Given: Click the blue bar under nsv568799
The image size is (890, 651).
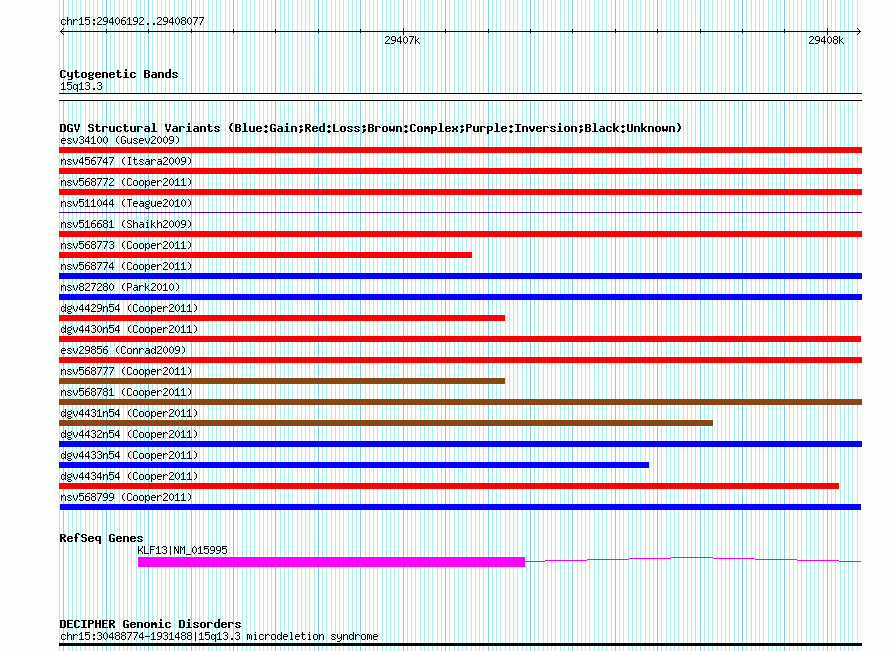Looking at the screenshot, I should (460, 507).
